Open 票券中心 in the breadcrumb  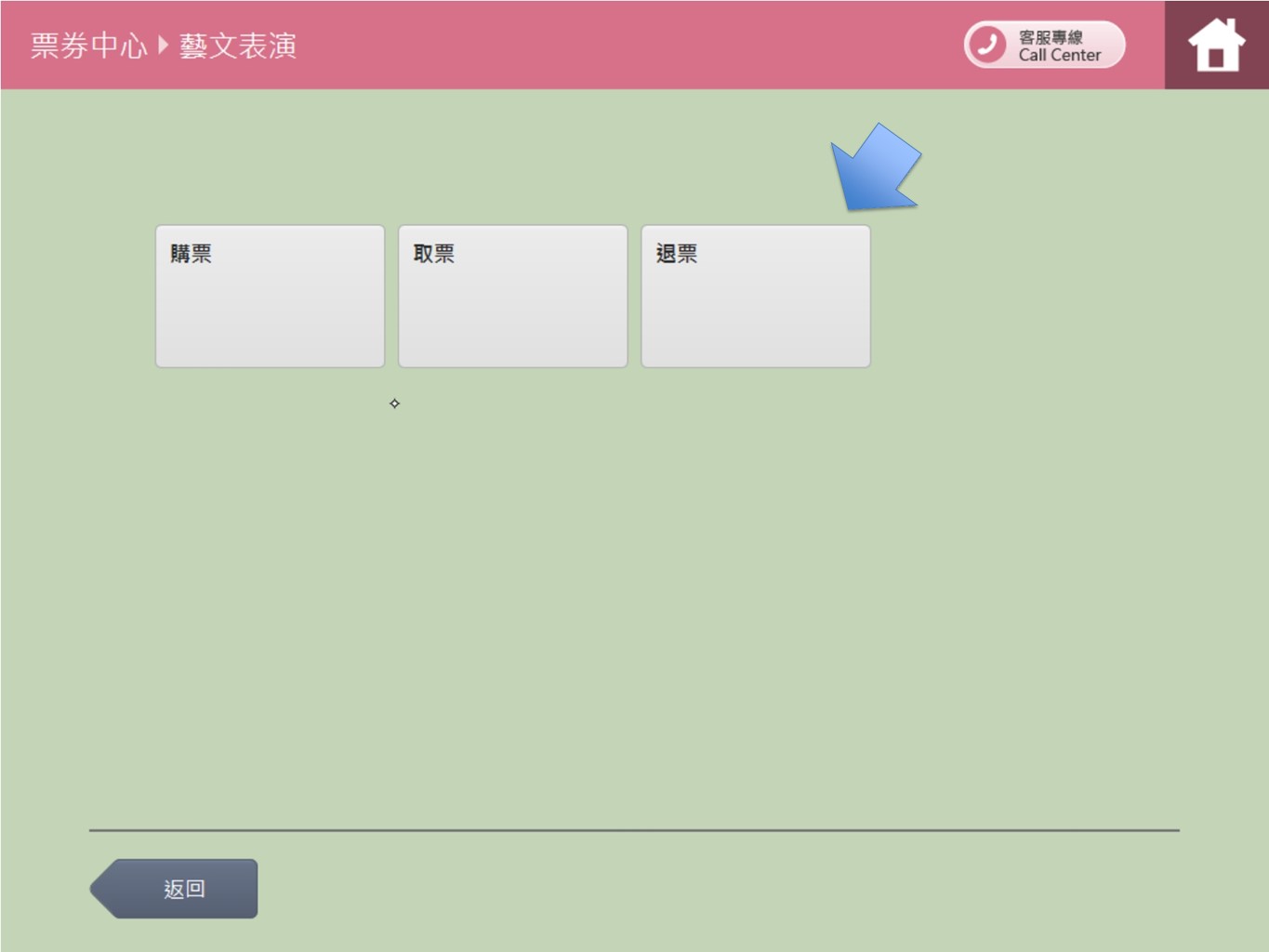(x=88, y=46)
